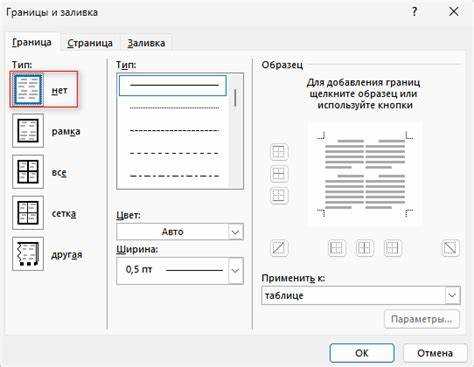Choose the 'другая' custom border preset

pos(28,254)
